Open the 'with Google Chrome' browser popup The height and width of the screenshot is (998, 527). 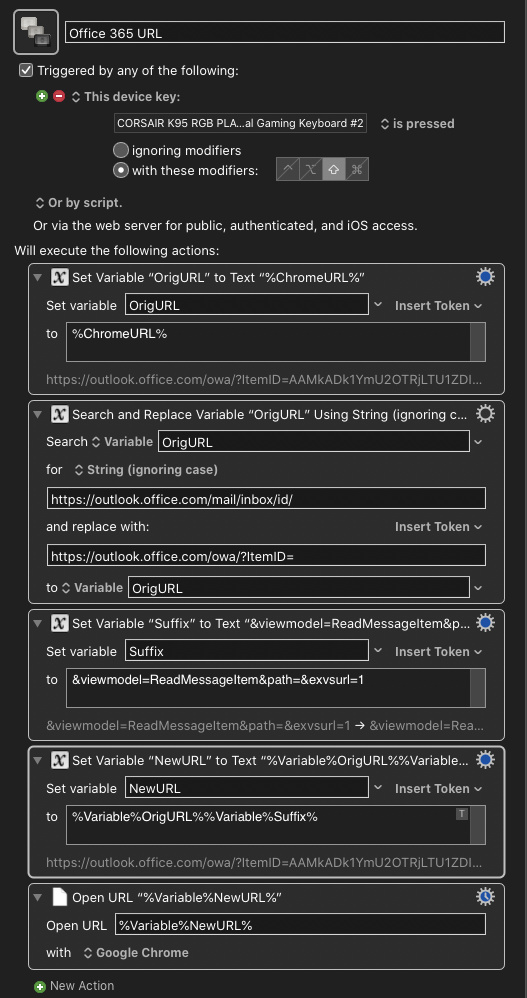(x=136, y=953)
